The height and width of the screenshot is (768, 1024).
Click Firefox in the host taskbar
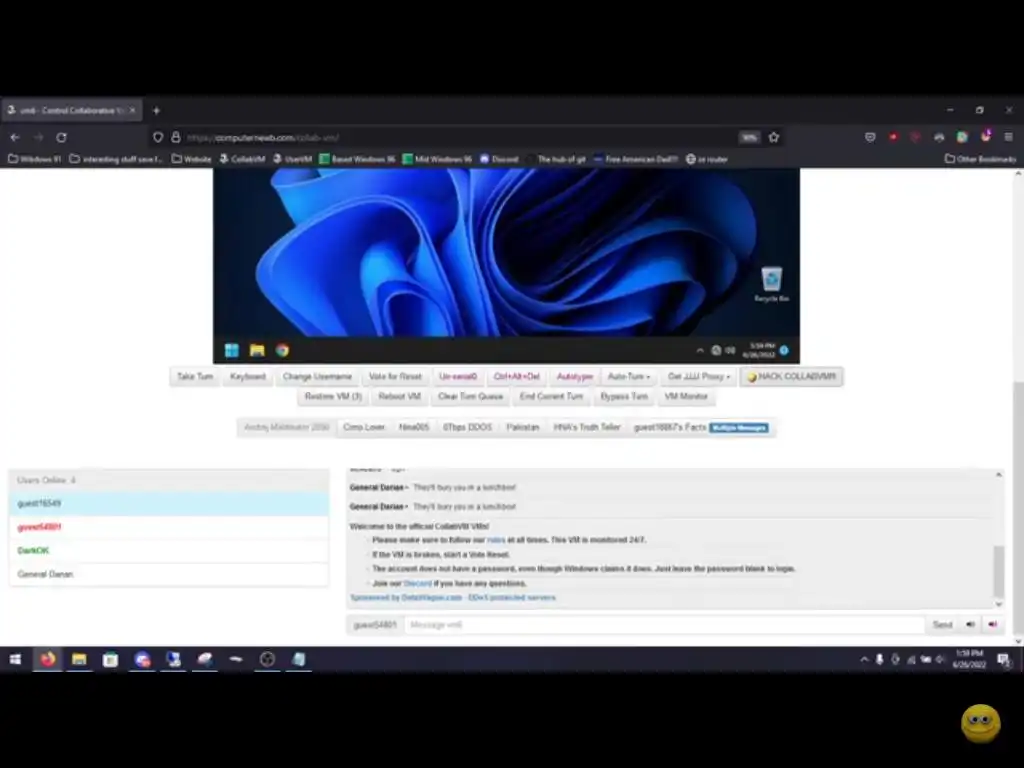pos(48,660)
